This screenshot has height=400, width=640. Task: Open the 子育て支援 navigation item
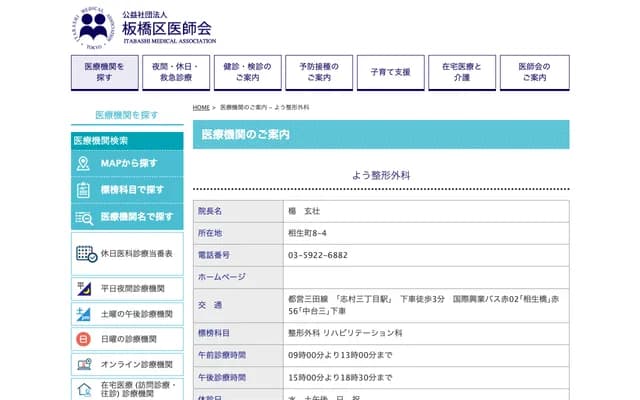(391, 72)
